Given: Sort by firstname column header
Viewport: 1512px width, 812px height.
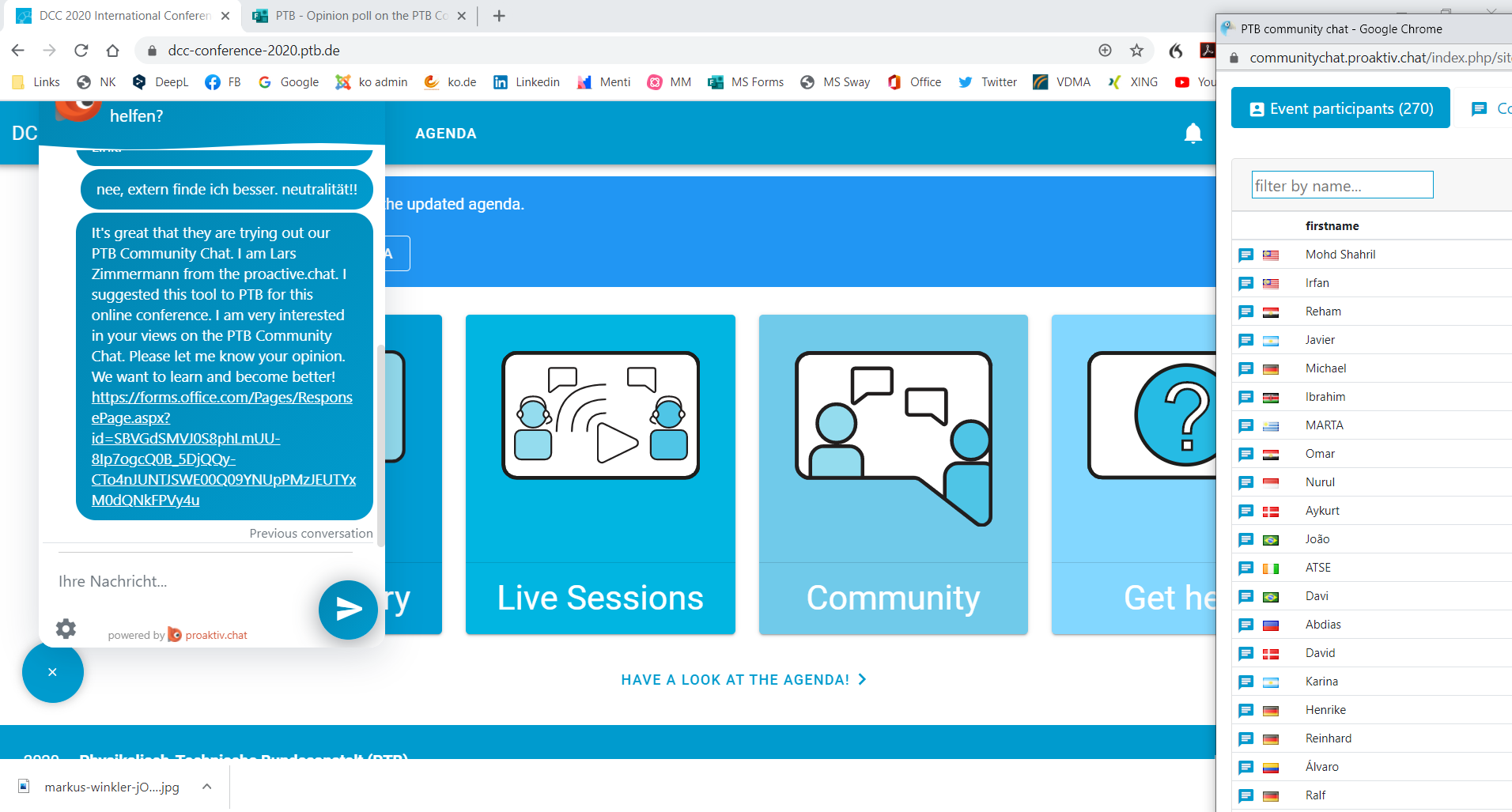Looking at the screenshot, I should [1332, 226].
